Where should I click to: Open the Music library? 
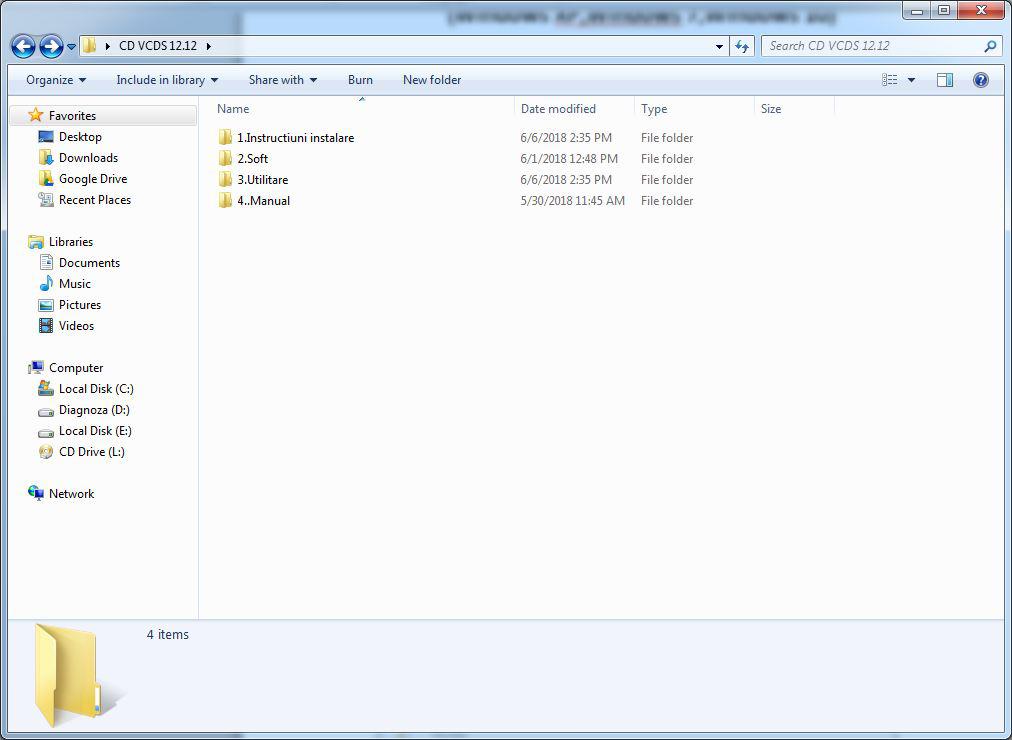(x=75, y=284)
